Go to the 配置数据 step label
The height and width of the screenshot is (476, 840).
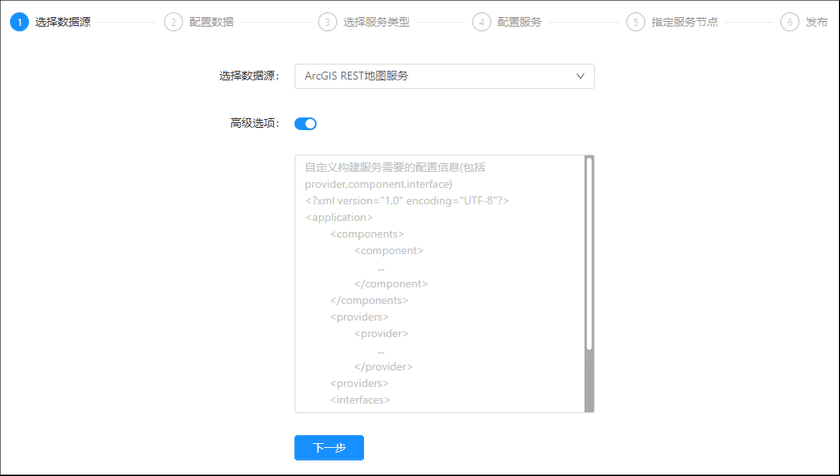pyautogui.click(x=212, y=22)
